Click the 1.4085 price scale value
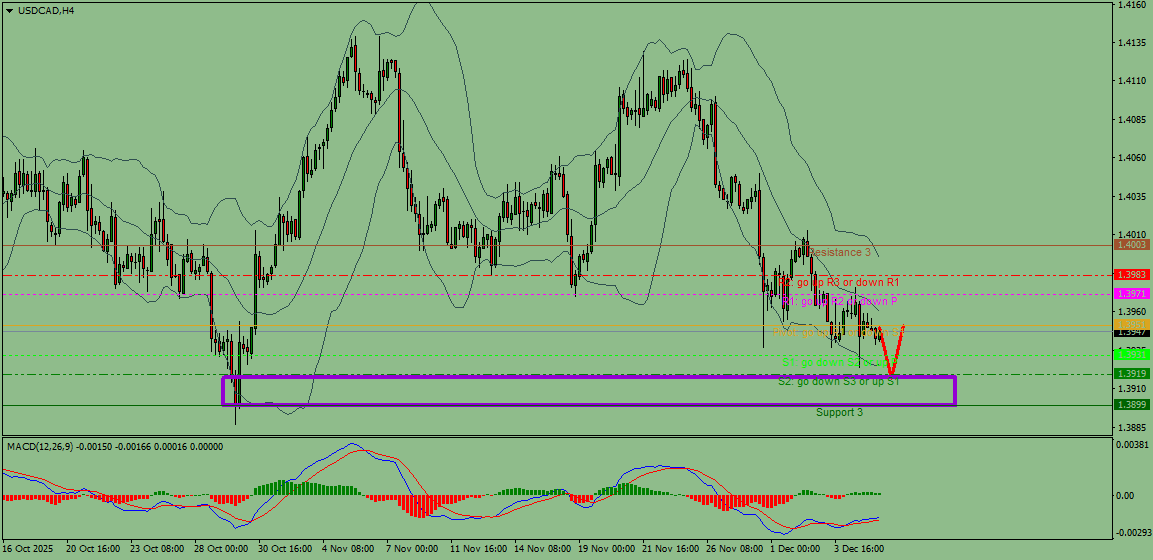 [x=1130, y=119]
